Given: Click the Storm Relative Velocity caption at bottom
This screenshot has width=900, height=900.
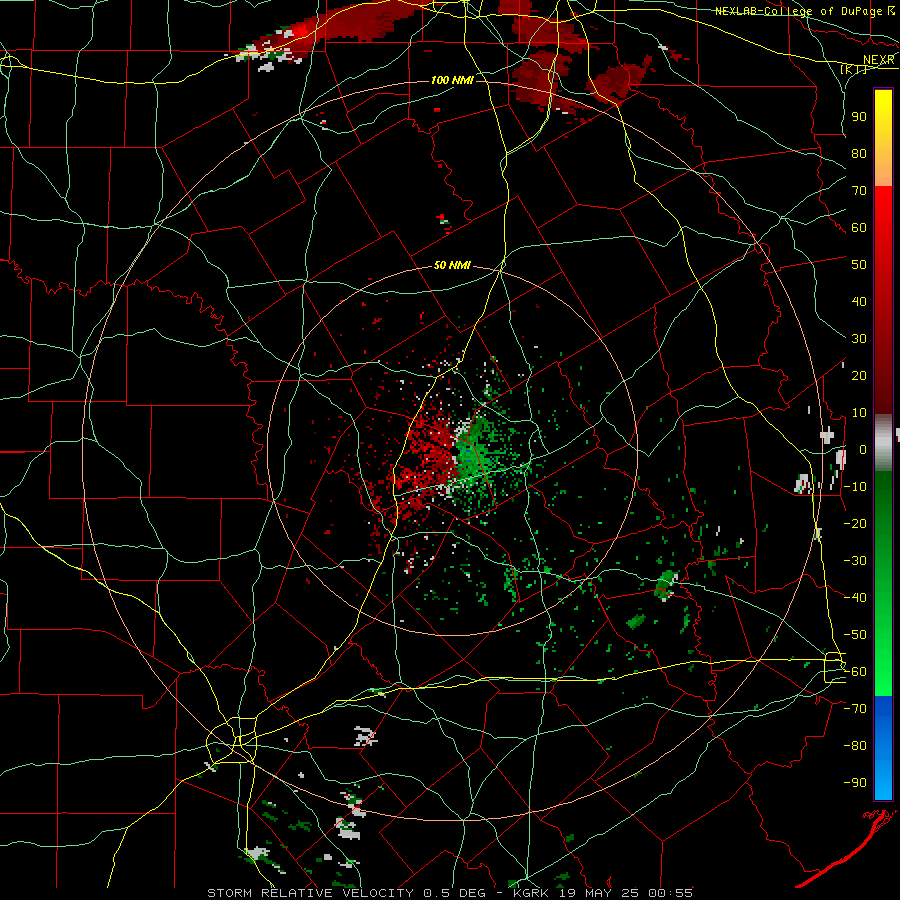Looking at the screenshot, I should (x=449, y=893).
